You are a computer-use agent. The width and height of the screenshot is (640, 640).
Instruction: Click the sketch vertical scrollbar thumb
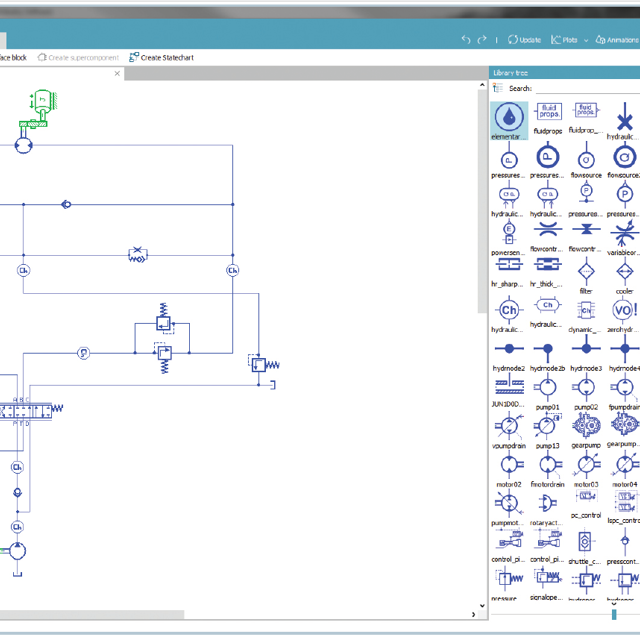coord(482,201)
